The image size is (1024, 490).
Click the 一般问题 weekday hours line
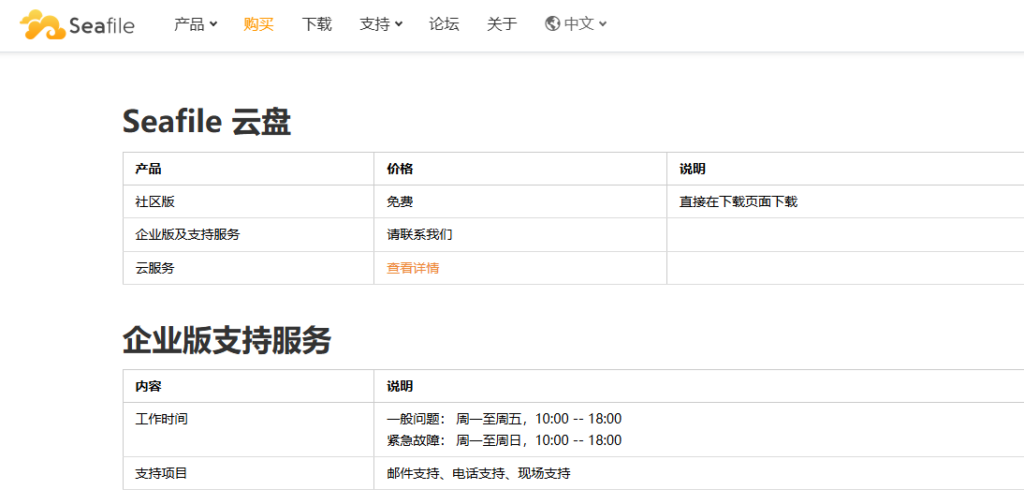click(504, 419)
